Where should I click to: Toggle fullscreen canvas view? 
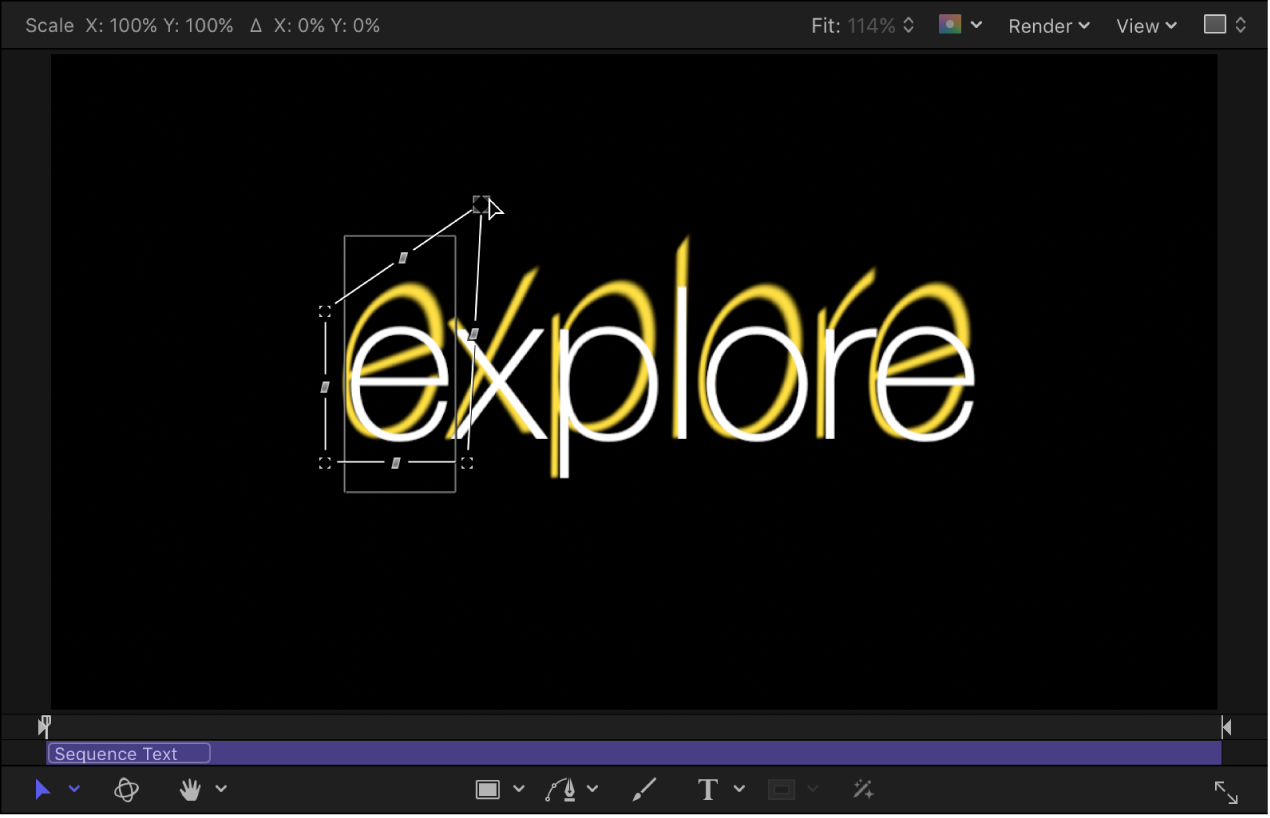[1226, 791]
